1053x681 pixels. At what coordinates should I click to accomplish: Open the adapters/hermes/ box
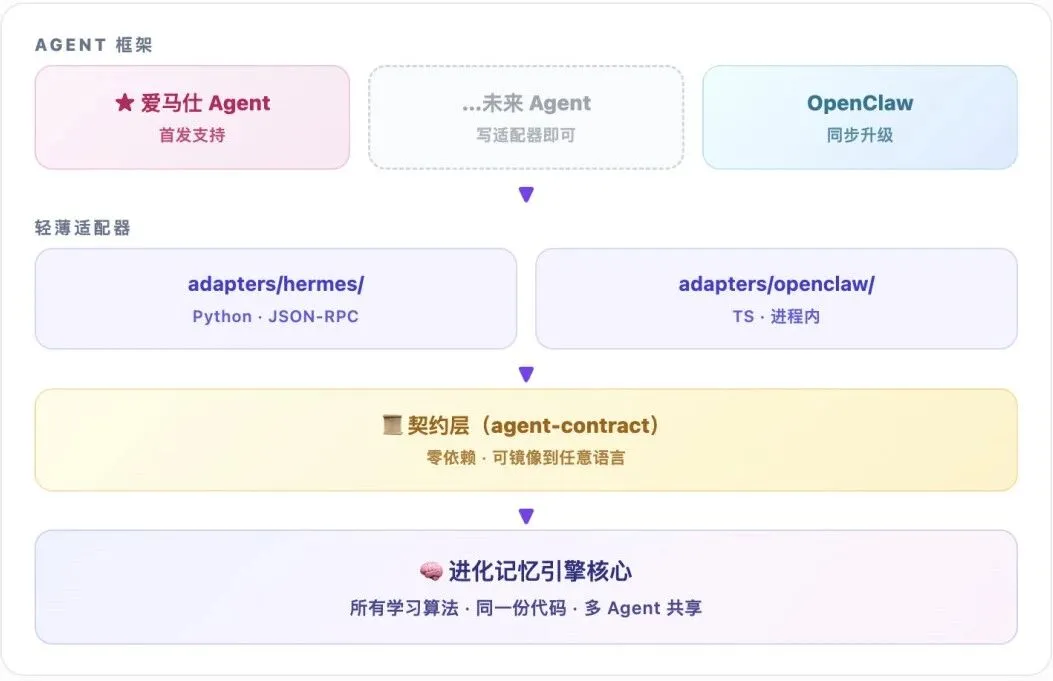click(276, 299)
